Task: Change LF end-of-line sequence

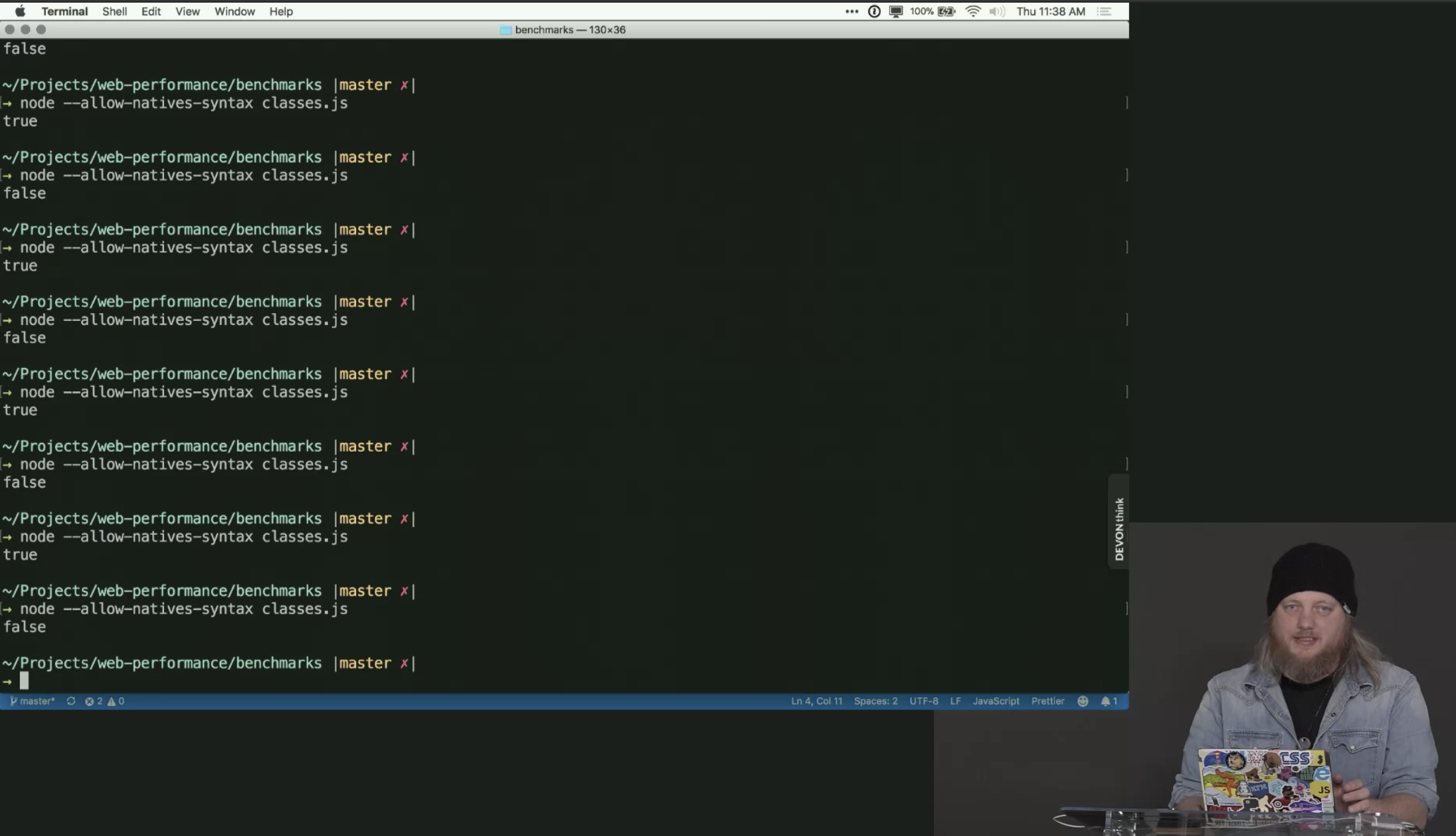Action: 955,701
